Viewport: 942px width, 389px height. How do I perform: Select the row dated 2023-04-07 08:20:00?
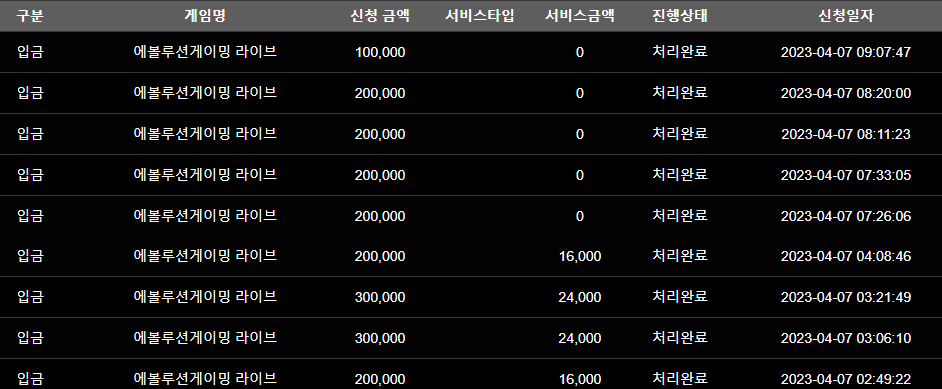tap(471, 93)
